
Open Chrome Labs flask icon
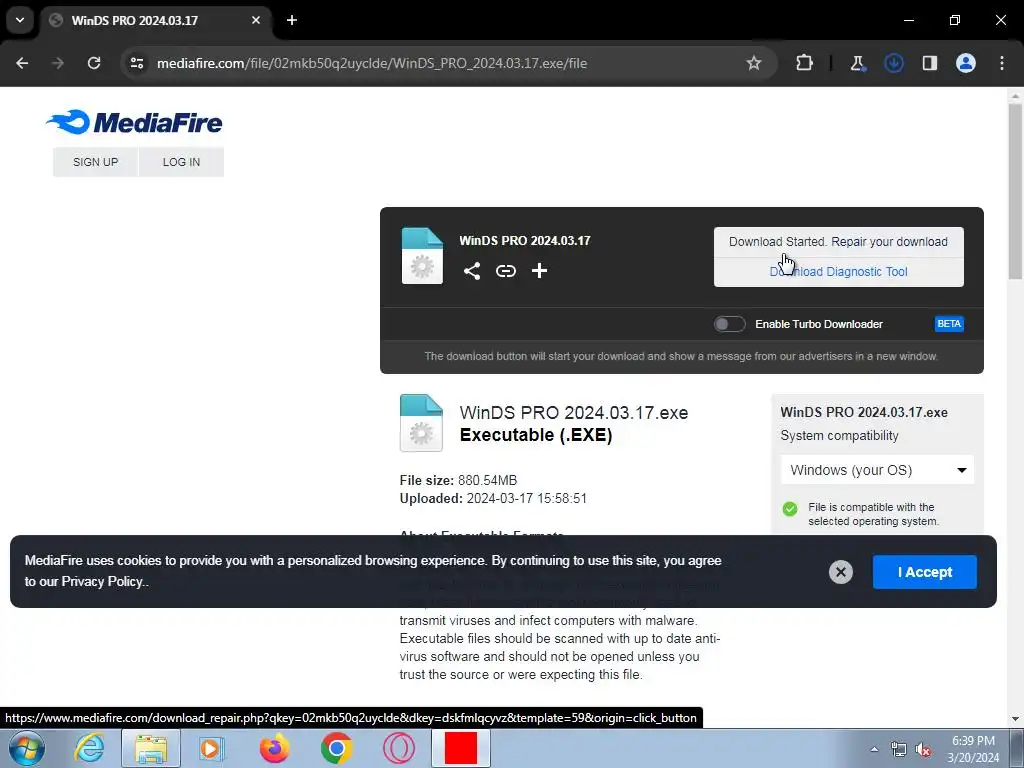click(x=857, y=63)
